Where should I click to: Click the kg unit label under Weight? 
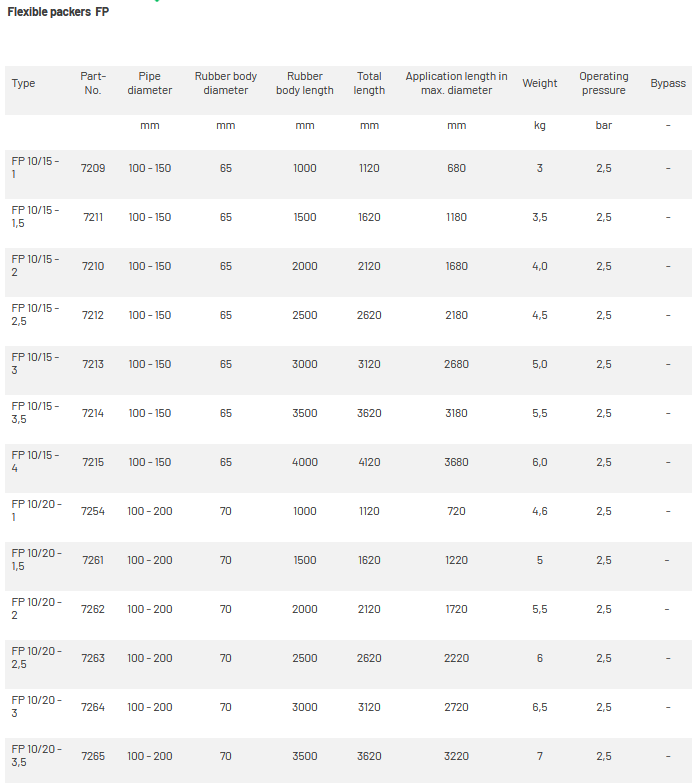click(x=540, y=126)
